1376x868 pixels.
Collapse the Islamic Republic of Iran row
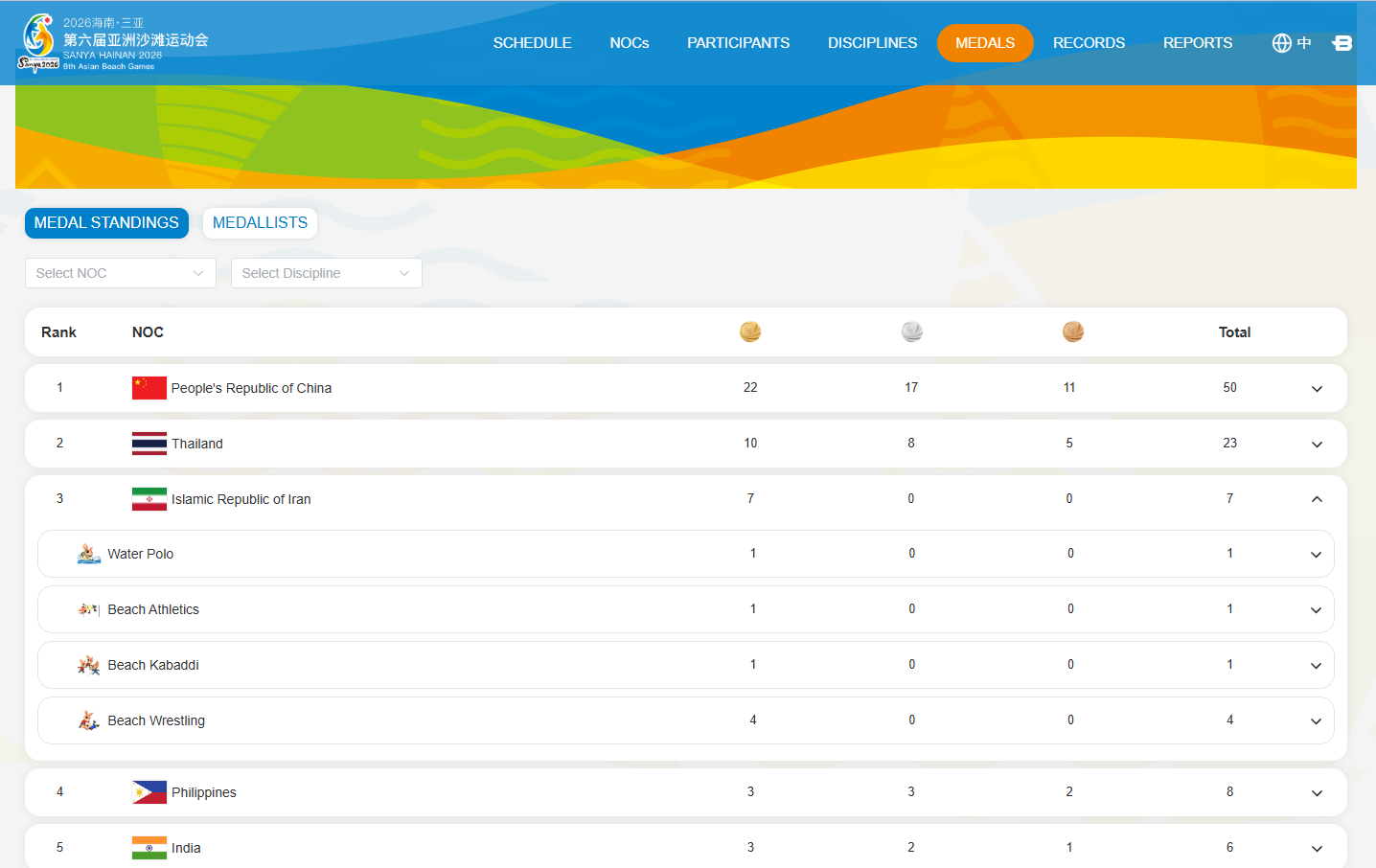[1317, 499]
